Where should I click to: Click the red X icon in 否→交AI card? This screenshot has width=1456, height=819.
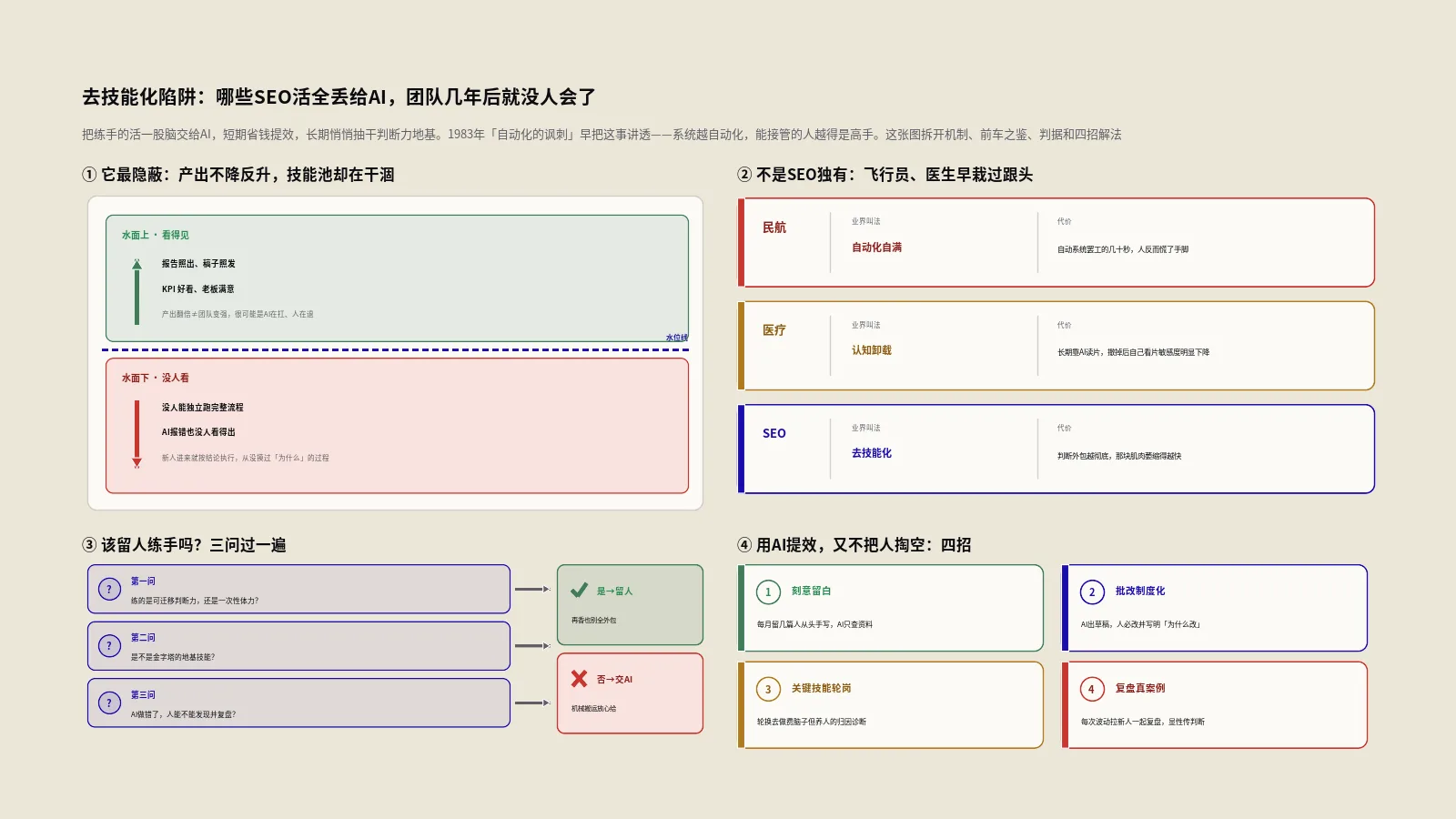tap(579, 679)
